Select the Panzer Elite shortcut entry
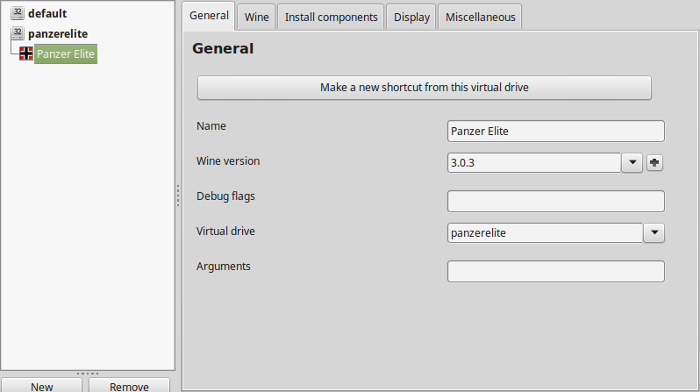This screenshot has width=700, height=392. click(x=66, y=54)
